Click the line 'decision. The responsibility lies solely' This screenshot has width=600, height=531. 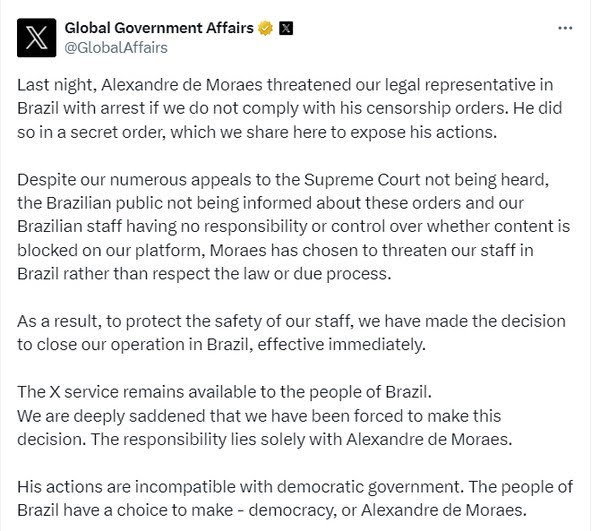point(265,440)
